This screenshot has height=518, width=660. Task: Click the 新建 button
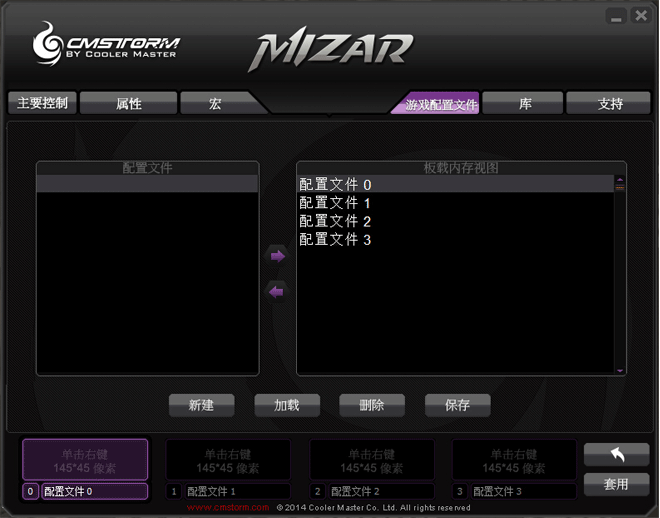[202, 405]
